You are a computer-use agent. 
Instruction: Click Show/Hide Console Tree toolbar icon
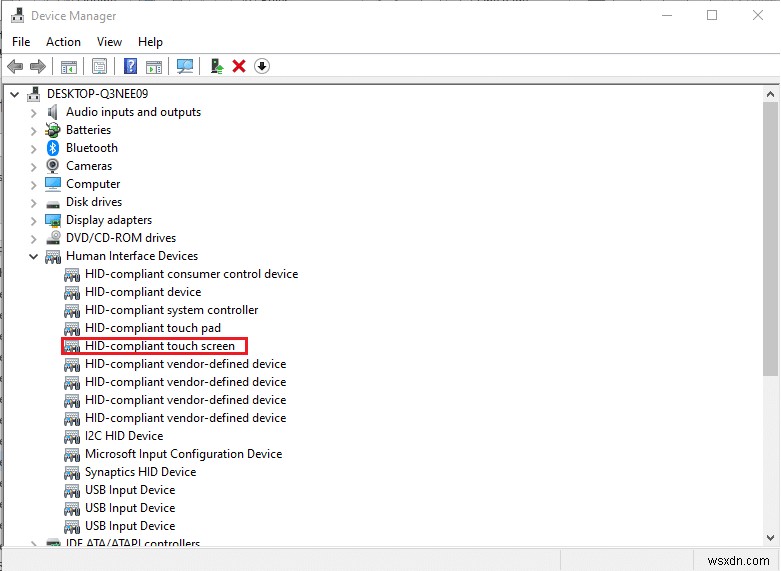[x=69, y=66]
